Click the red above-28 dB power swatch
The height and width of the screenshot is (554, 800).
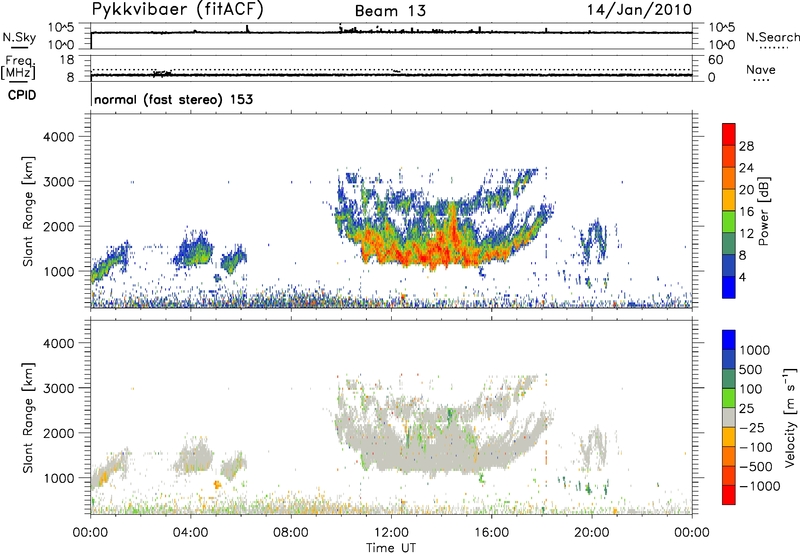[729, 134]
